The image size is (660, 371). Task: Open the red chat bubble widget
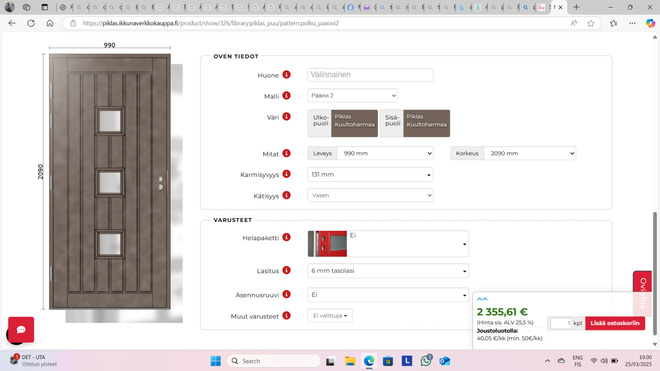point(21,330)
